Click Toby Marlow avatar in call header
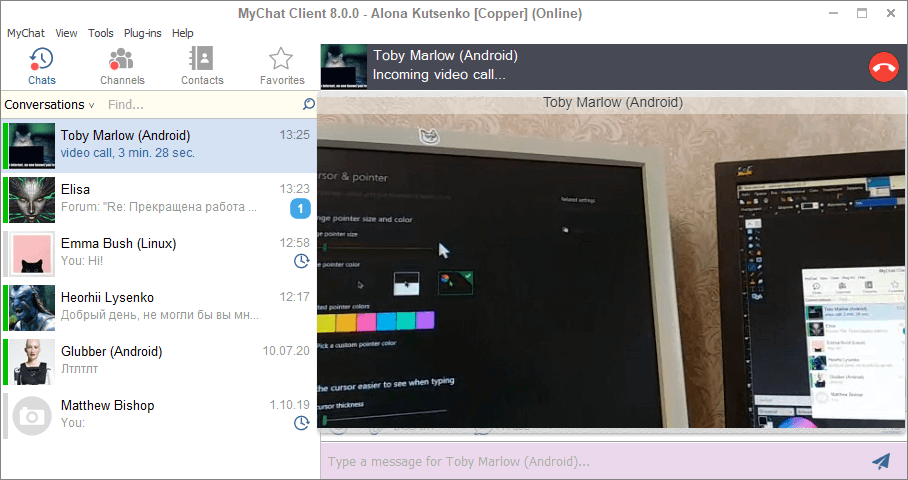 click(x=344, y=67)
